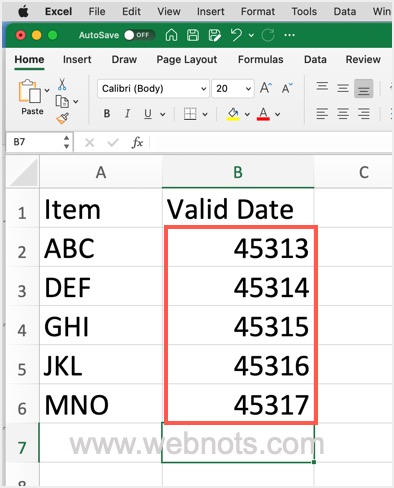The width and height of the screenshot is (394, 488).
Task: Open the more options ellipsis in title bar
Action: 289,35
